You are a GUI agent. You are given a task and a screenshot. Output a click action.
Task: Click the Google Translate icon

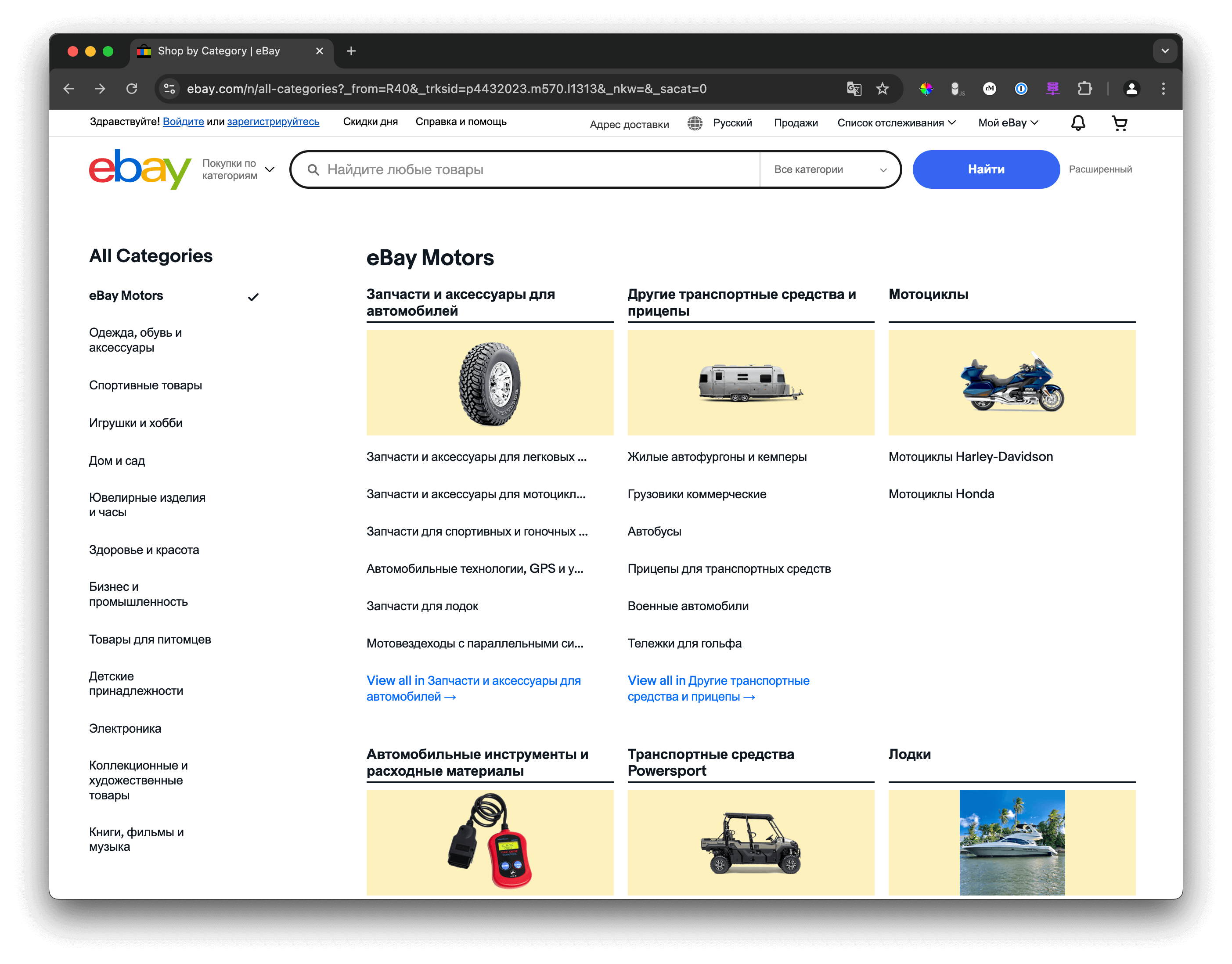tap(854, 89)
